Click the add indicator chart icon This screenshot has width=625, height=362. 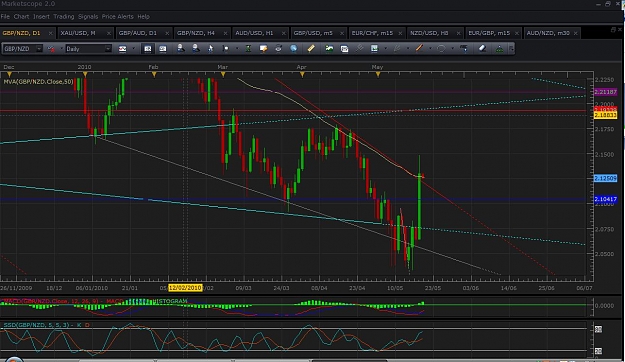coord(329,48)
